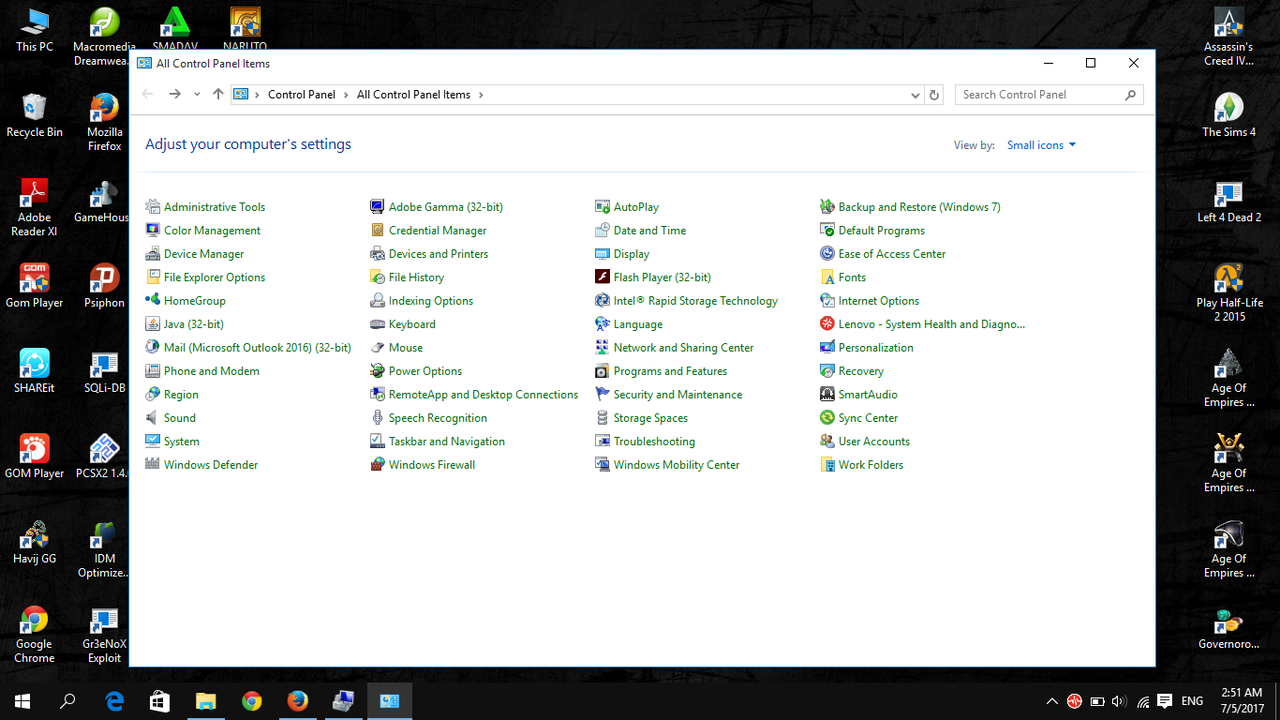
Task: Click the Windows Firewall icon
Action: 377,465
